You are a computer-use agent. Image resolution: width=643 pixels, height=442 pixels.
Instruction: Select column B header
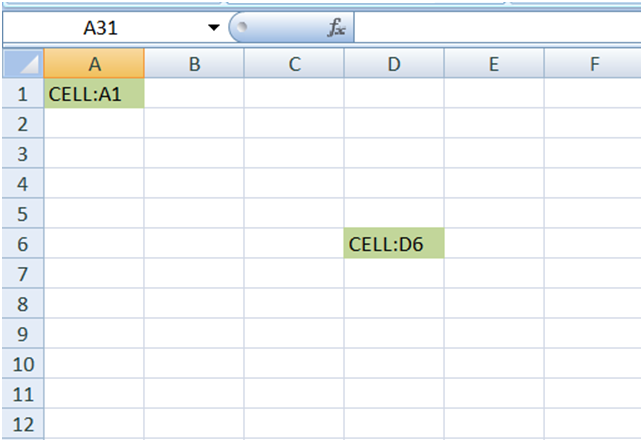click(194, 64)
